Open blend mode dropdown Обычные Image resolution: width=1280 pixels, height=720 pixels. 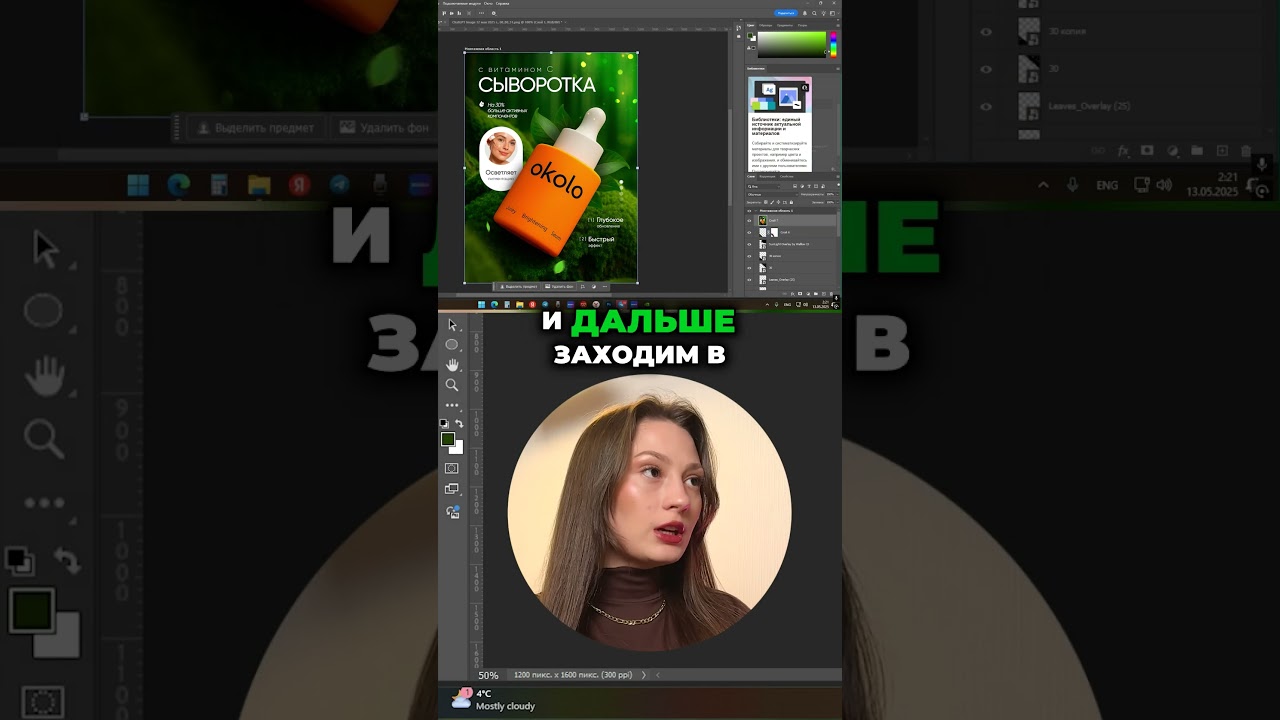[x=773, y=194]
